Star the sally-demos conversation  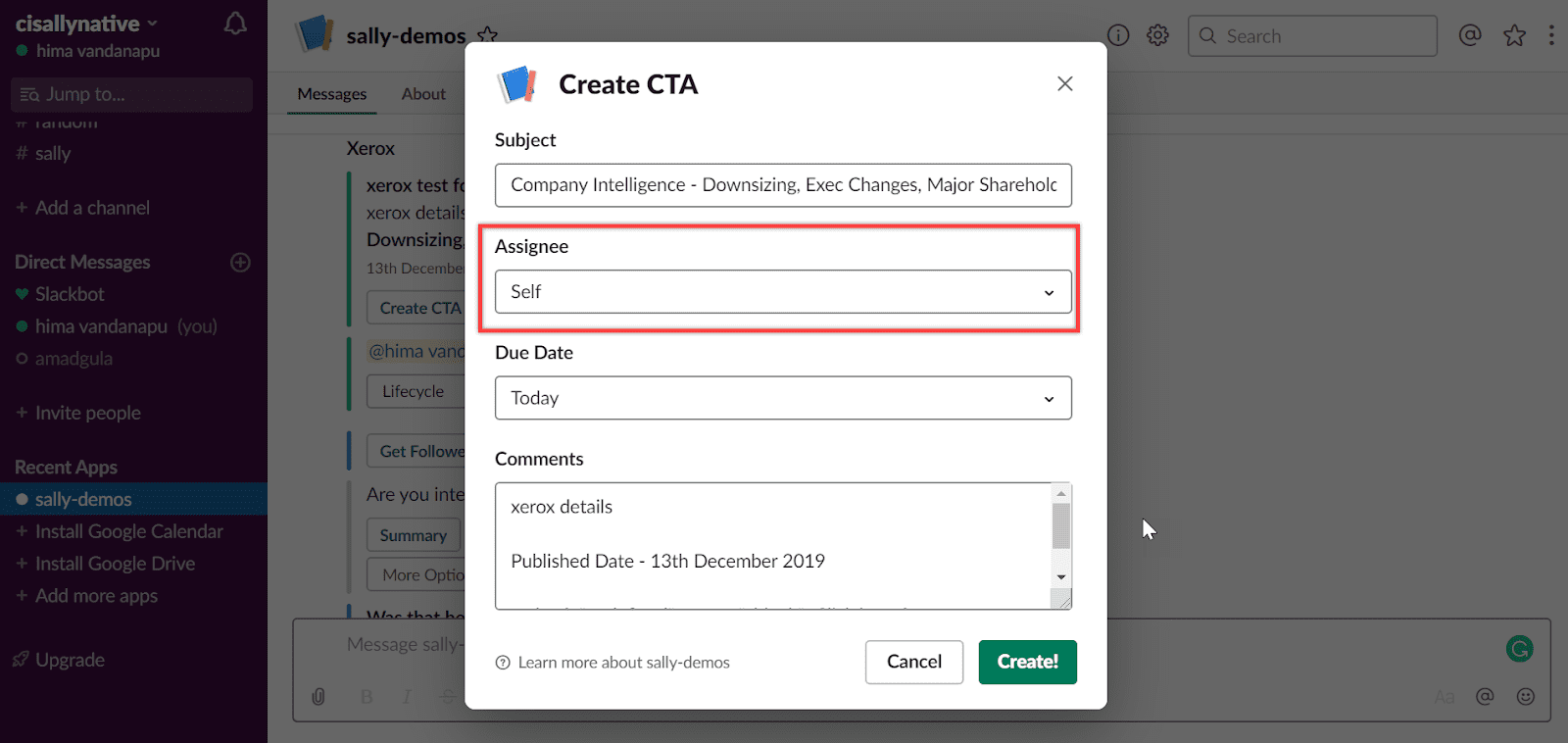[487, 36]
